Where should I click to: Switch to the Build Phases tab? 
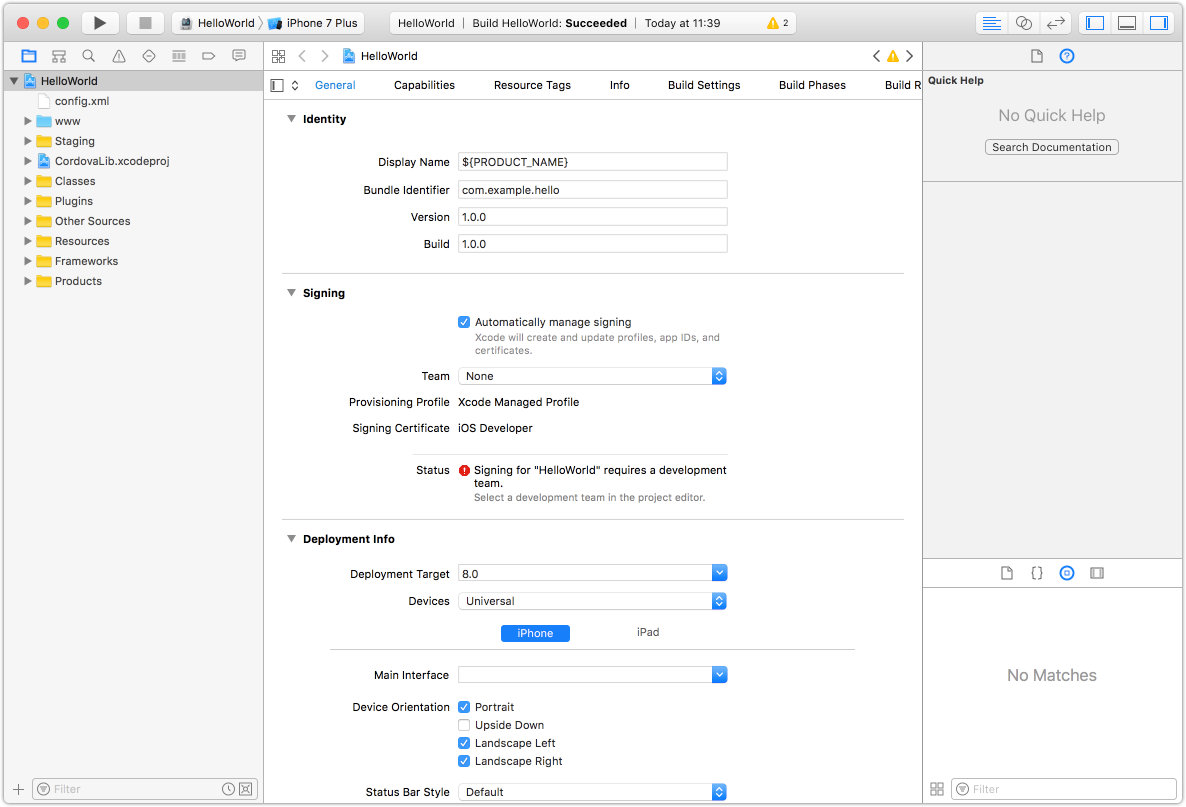[812, 85]
